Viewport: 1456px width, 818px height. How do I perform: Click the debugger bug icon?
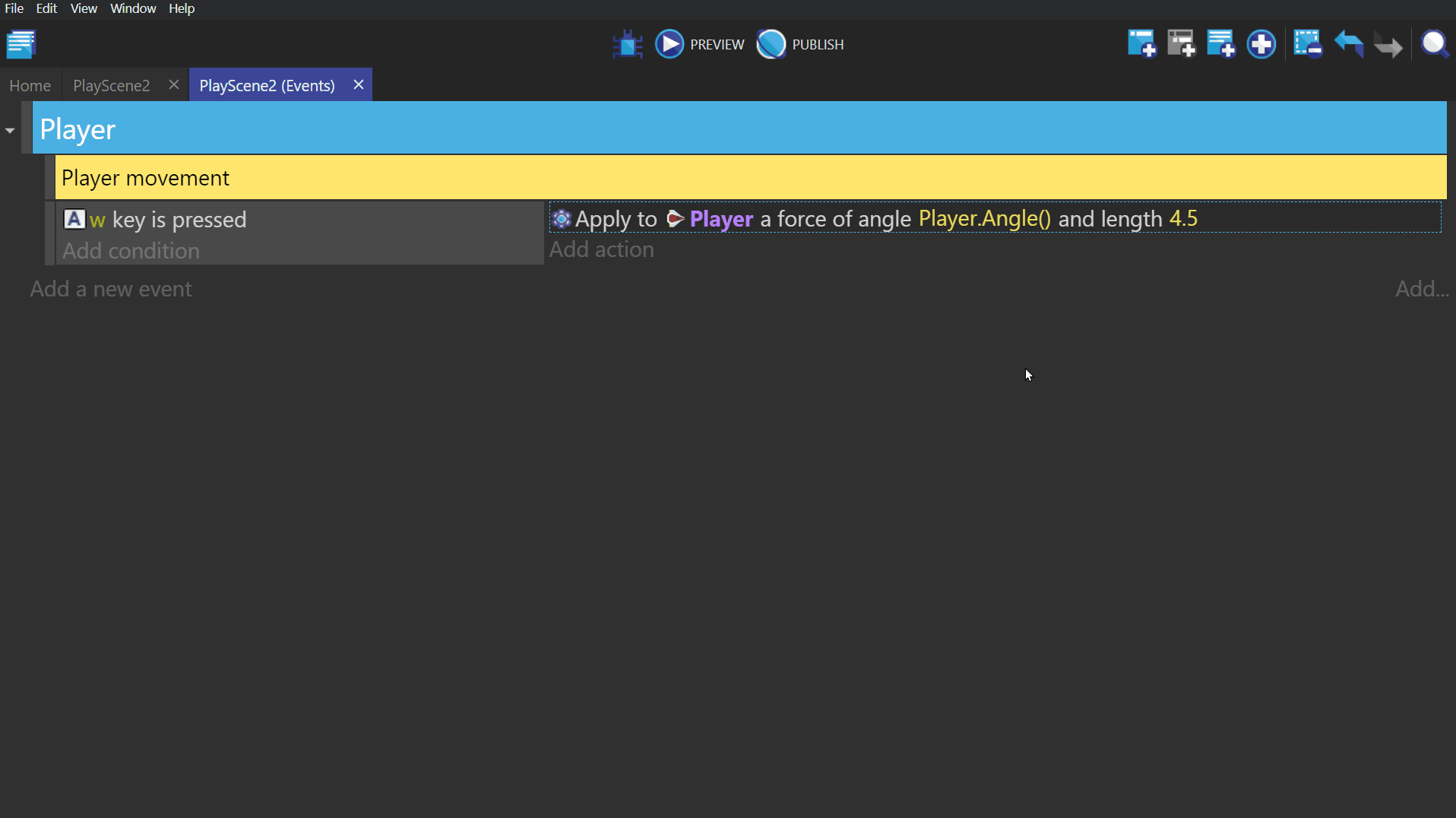coord(627,44)
